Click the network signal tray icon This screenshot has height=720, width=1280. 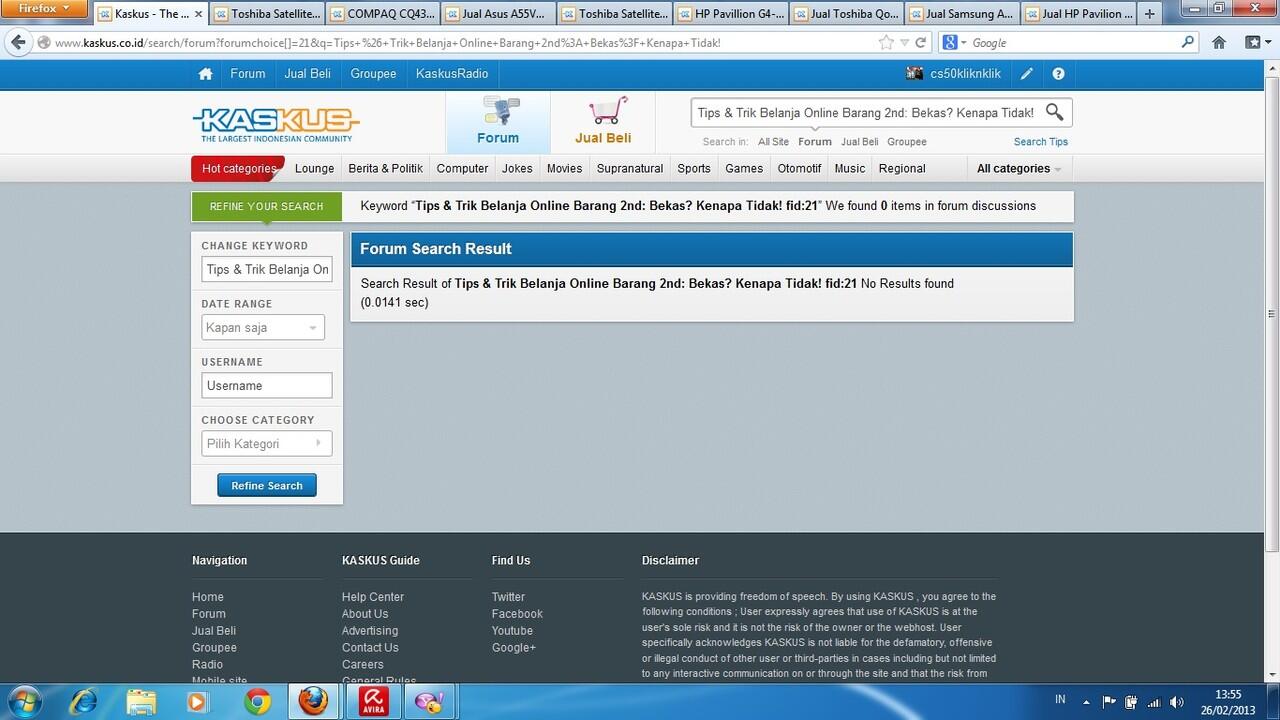tap(1154, 702)
